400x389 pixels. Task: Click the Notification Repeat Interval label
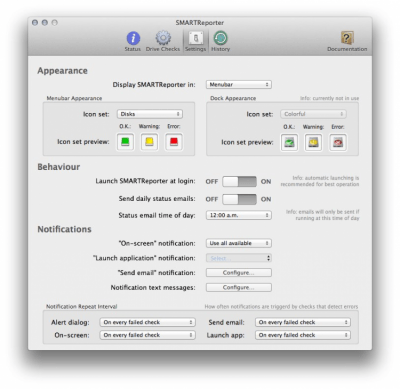coord(82,307)
